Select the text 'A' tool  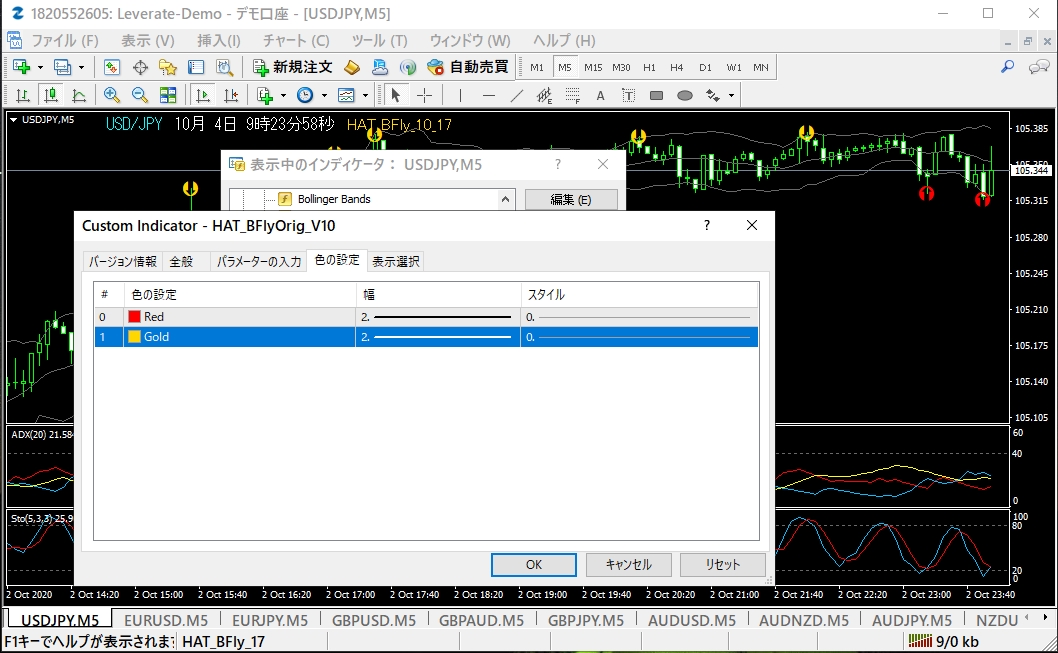click(x=601, y=95)
